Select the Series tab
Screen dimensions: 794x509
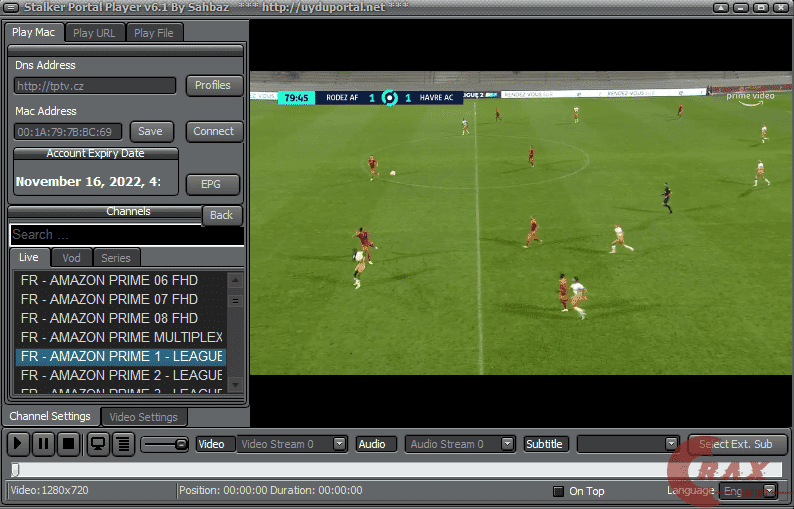click(116, 258)
